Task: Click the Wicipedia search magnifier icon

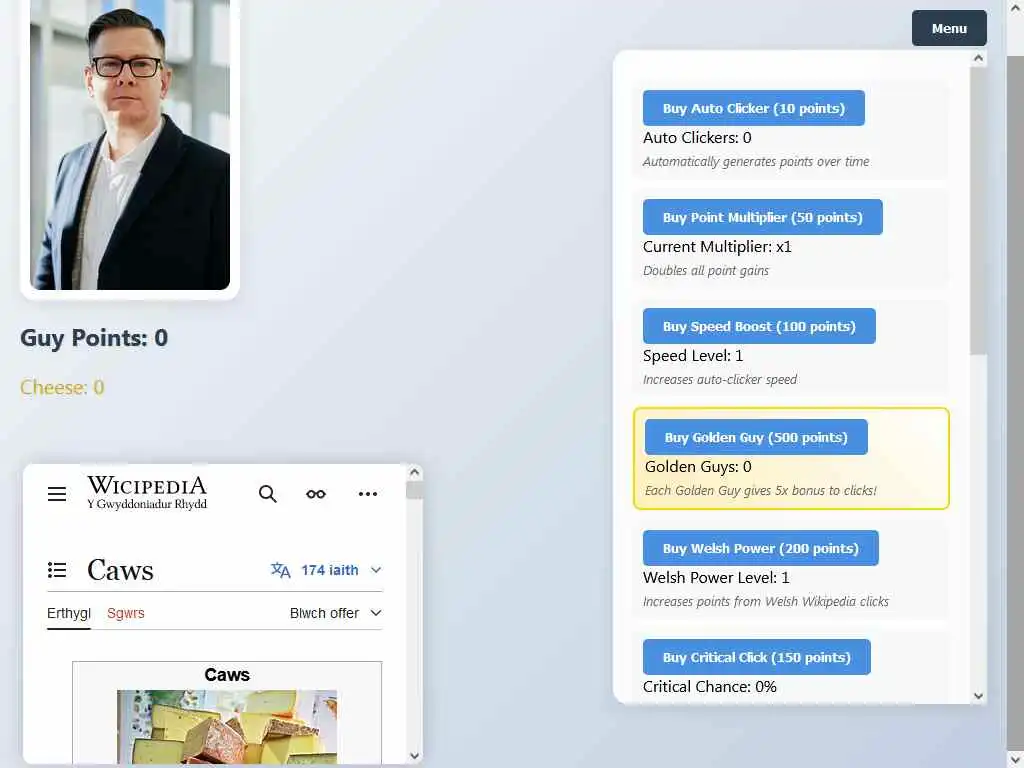Action: [x=268, y=494]
